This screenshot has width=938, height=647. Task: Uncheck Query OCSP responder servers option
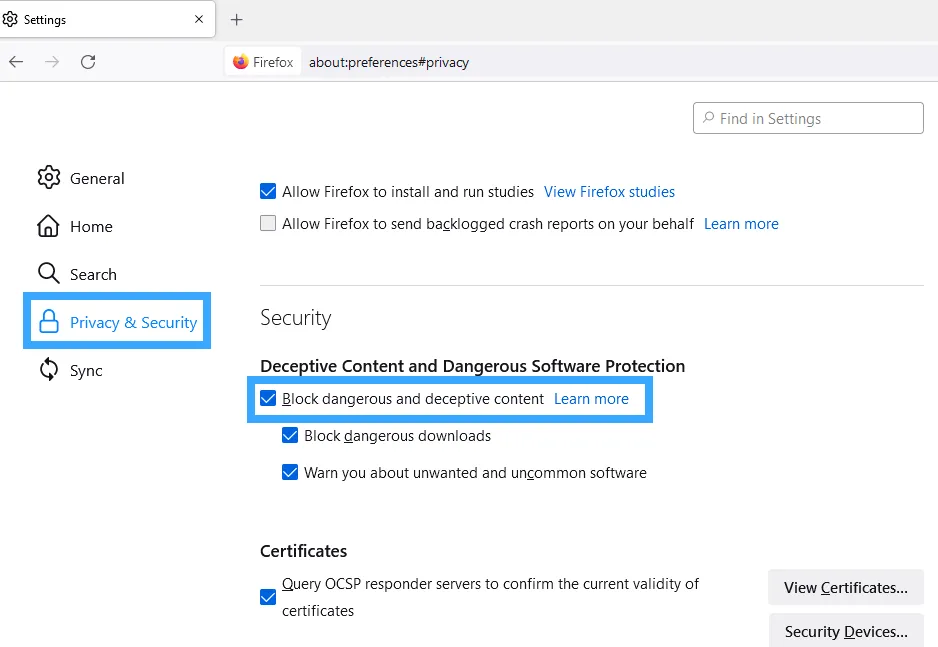coord(268,597)
